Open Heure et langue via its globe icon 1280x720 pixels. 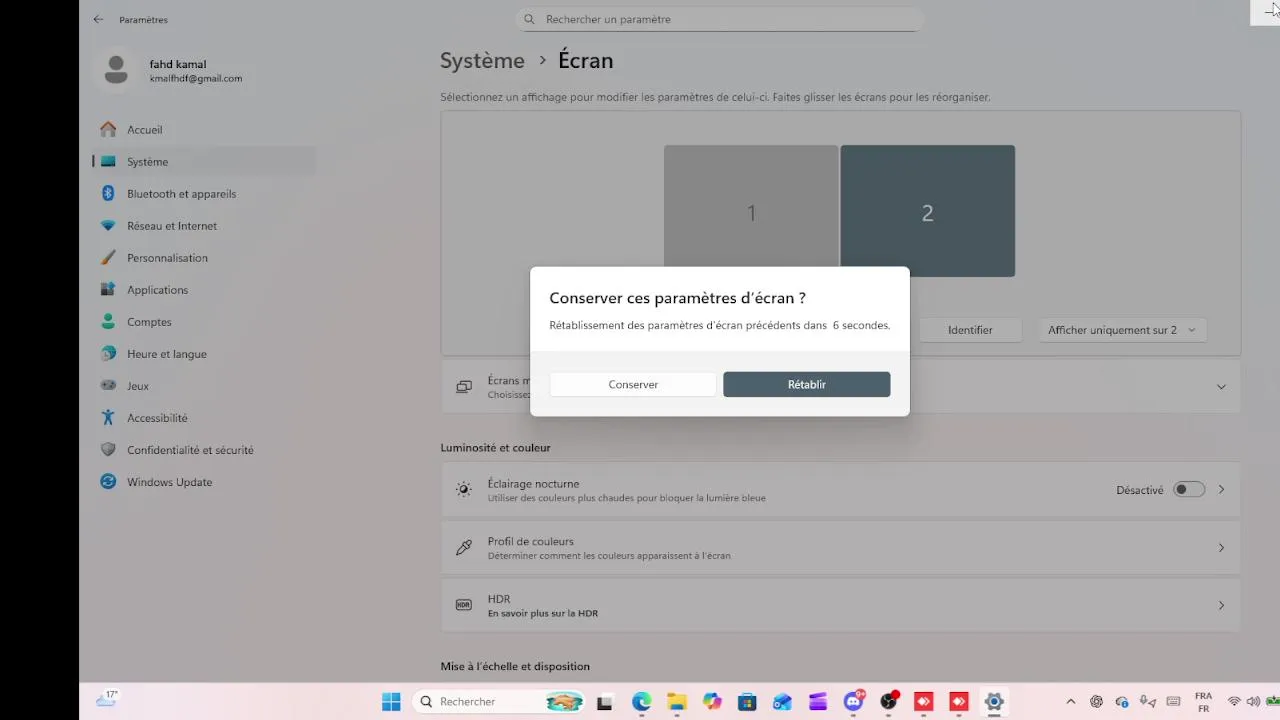tap(108, 354)
